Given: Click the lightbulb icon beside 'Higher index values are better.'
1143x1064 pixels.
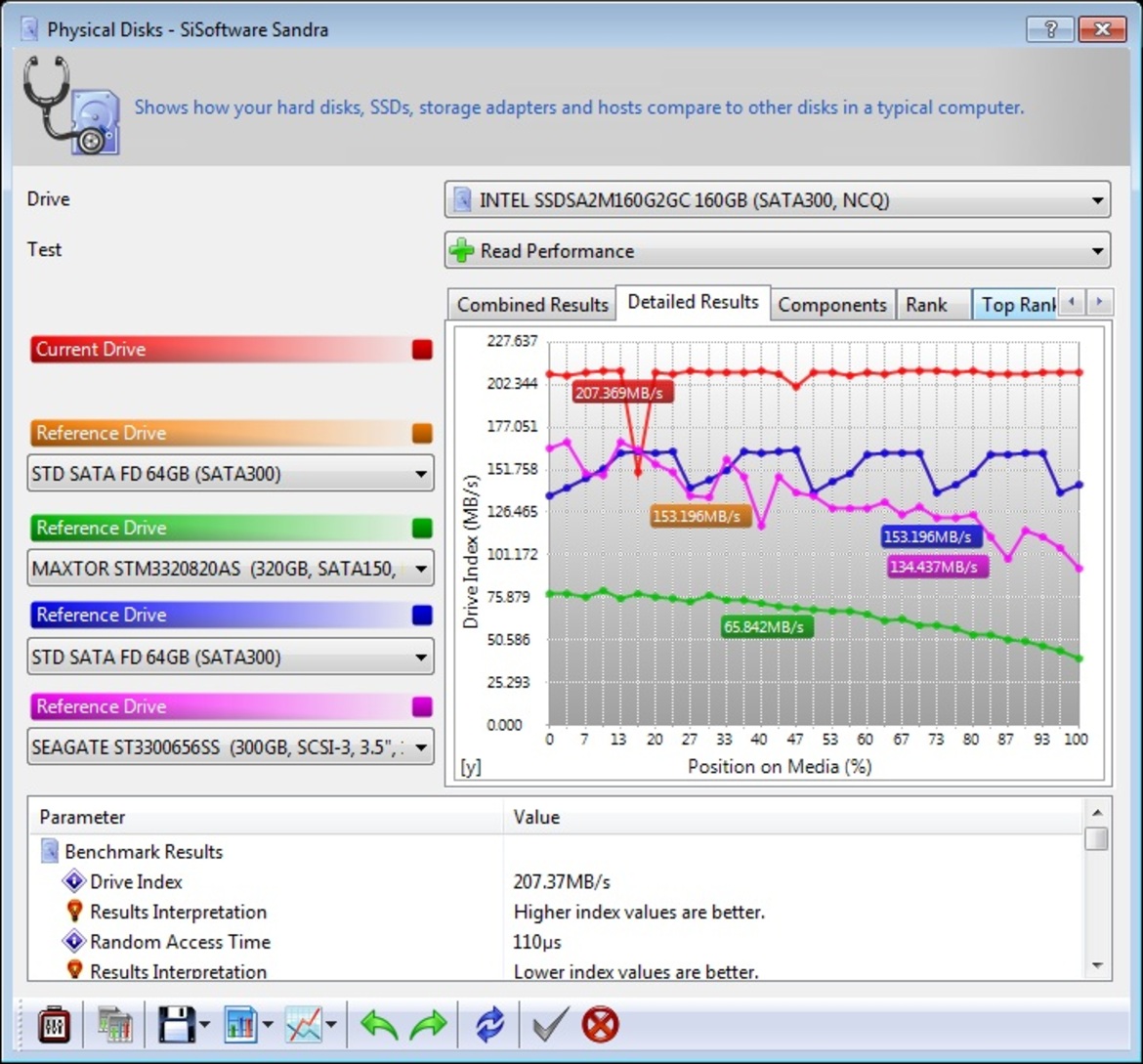Looking at the screenshot, I should pos(73,911).
